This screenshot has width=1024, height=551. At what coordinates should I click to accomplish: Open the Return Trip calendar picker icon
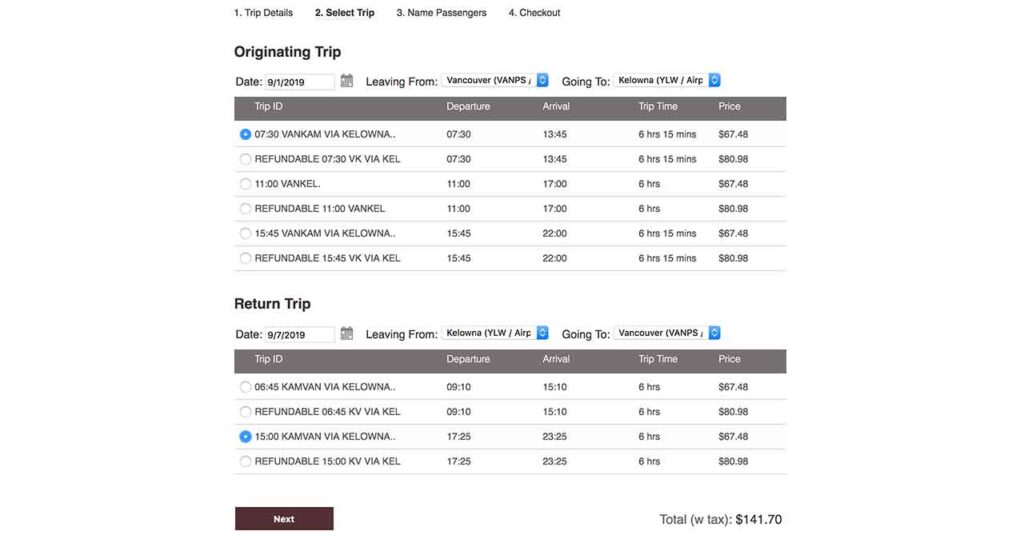click(x=347, y=334)
